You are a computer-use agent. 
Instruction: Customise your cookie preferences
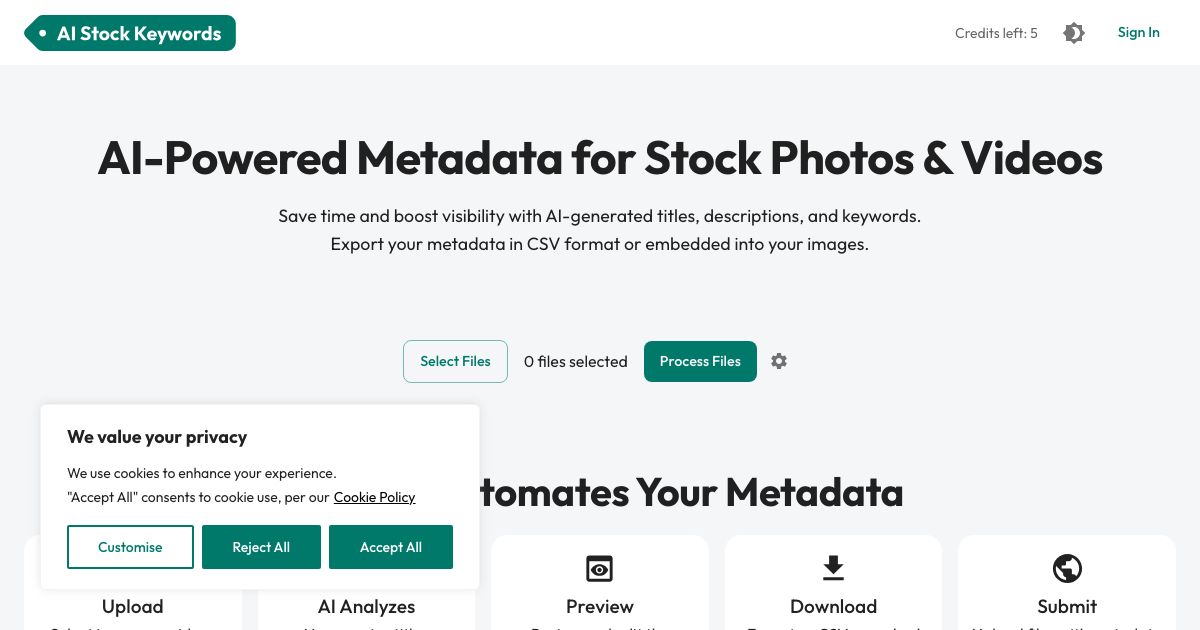(130, 547)
